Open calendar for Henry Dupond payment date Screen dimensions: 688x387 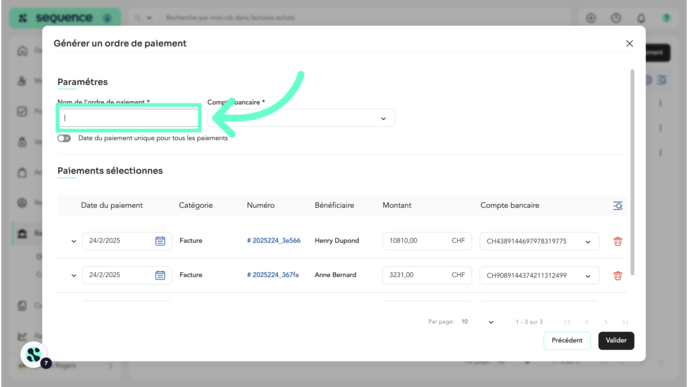pyautogui.click(x=160, y=241)
